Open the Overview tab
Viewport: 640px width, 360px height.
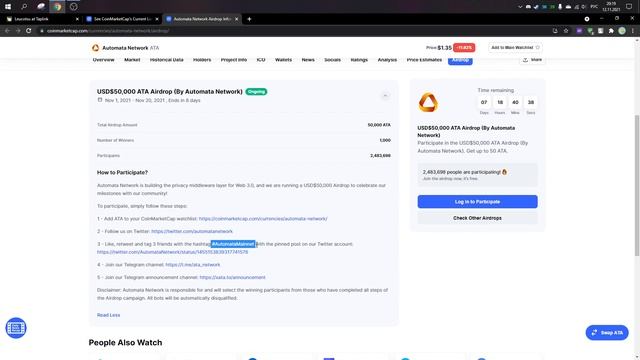[x=104, y=60]
